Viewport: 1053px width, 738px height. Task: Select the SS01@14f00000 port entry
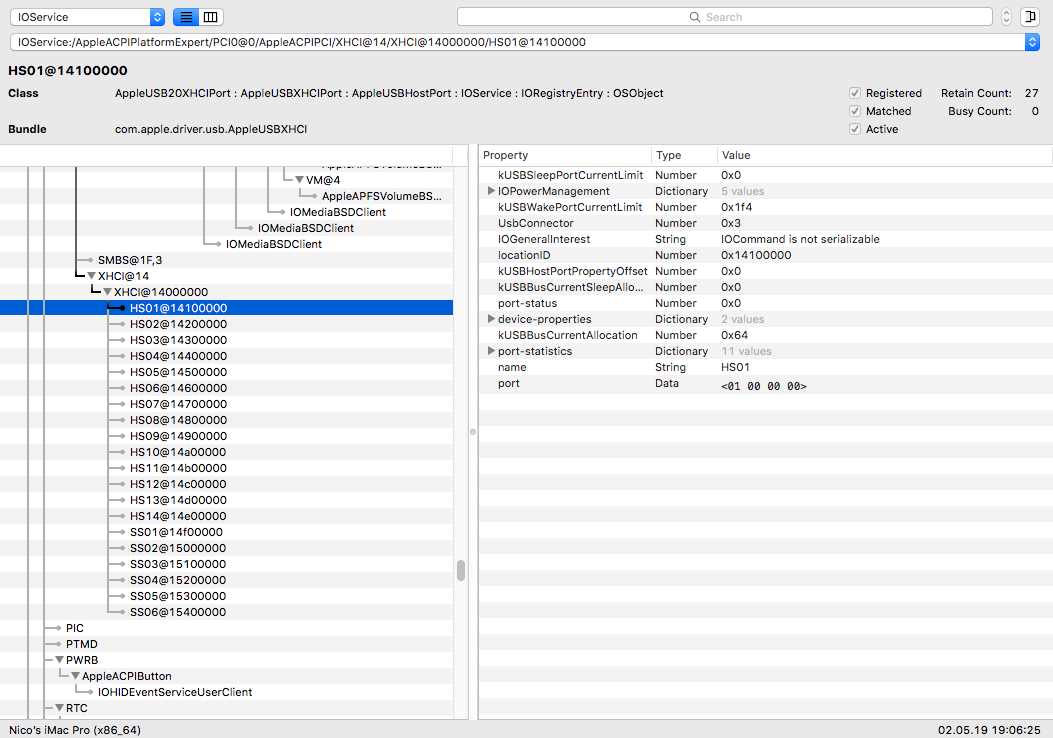click(x=176, y=532)
